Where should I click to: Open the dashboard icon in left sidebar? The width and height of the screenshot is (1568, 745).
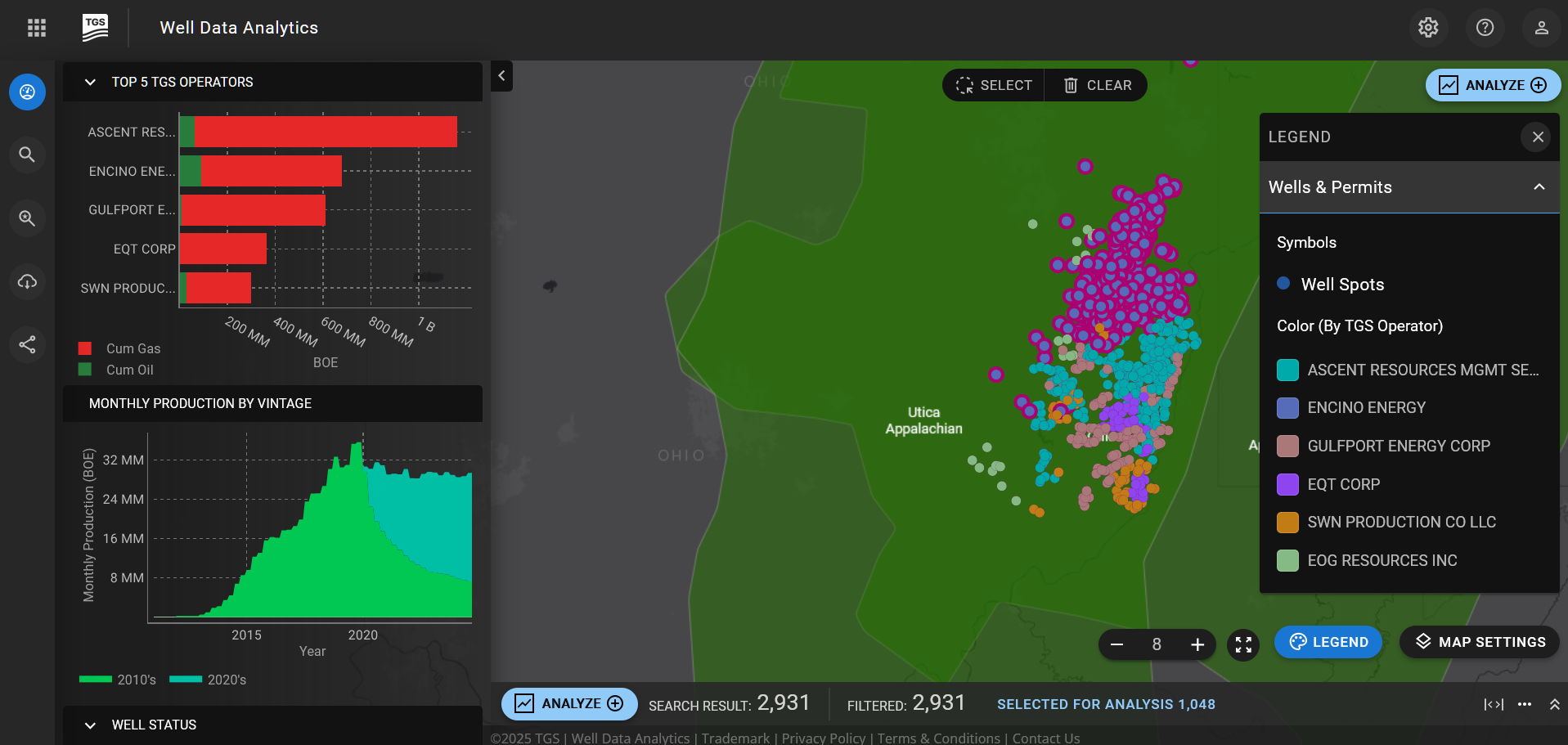(27, 92)
